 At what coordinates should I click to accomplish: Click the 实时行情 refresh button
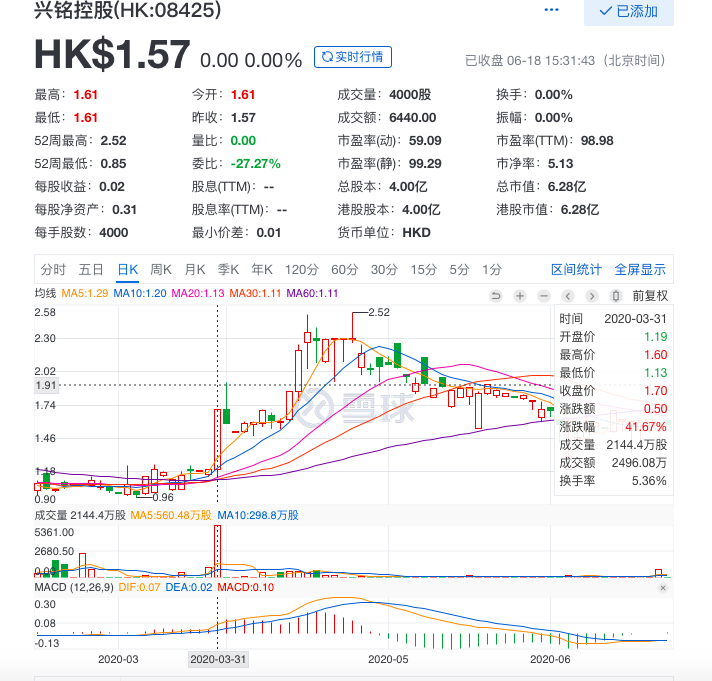[353, 57]
